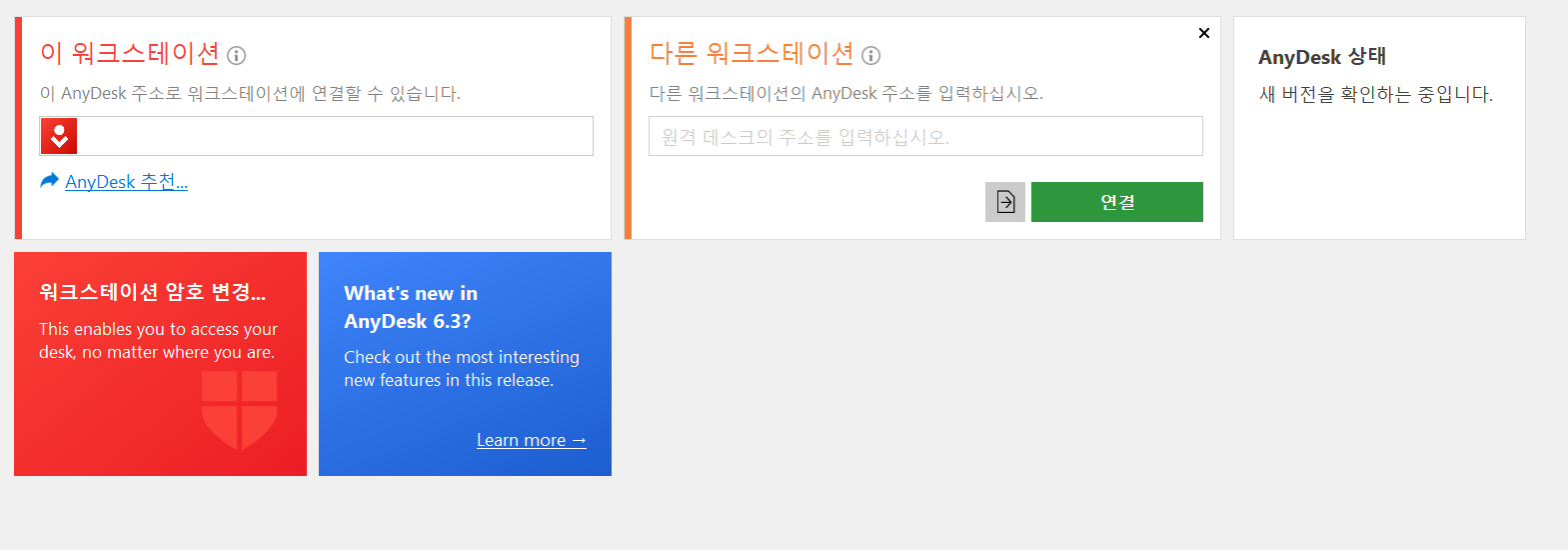Click the 이 워크스테이션 heading

(x=130, y=53)
